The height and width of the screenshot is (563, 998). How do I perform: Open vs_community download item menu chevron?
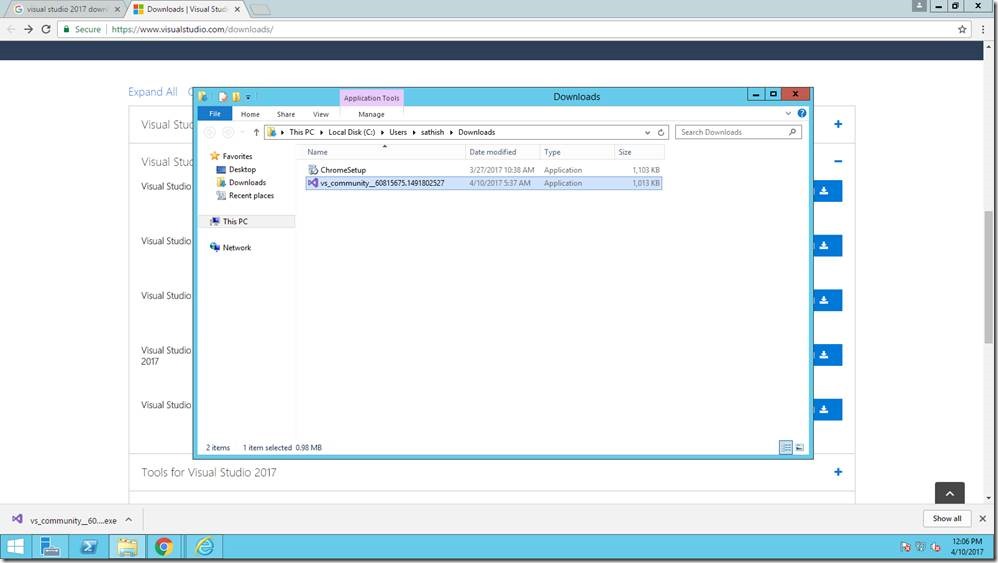(129, 520)
